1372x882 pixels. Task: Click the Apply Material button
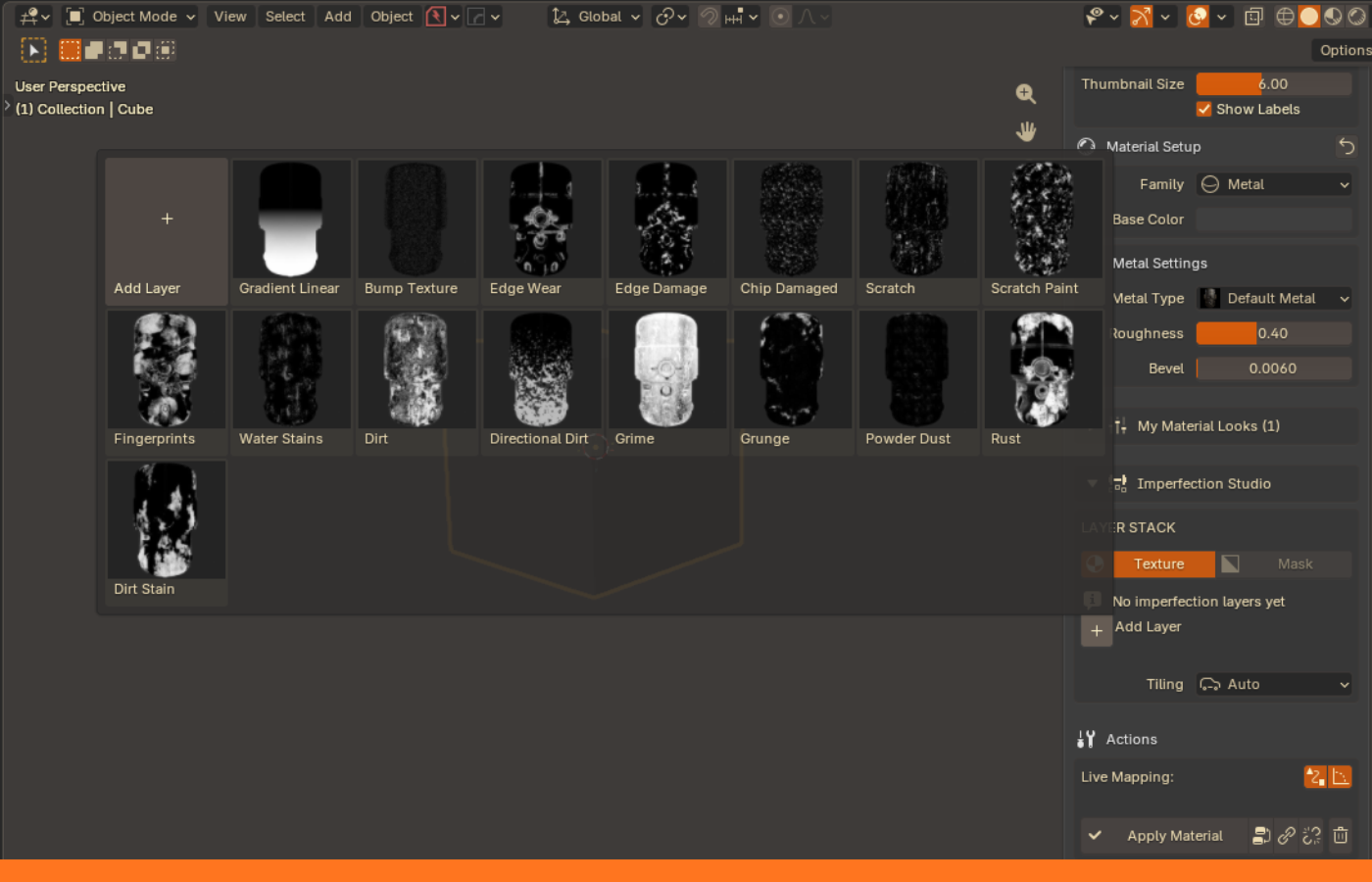[x=1164, y=836]
